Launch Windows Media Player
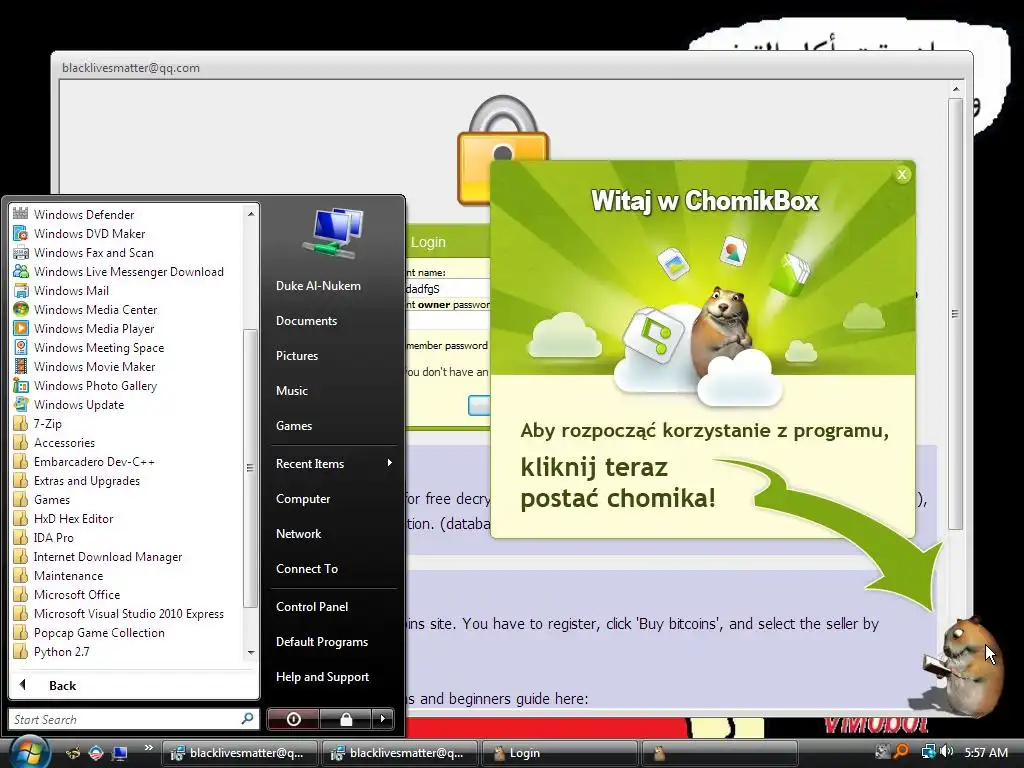The height and width of the screenshot is (768, 1024). tap(94, 328)
